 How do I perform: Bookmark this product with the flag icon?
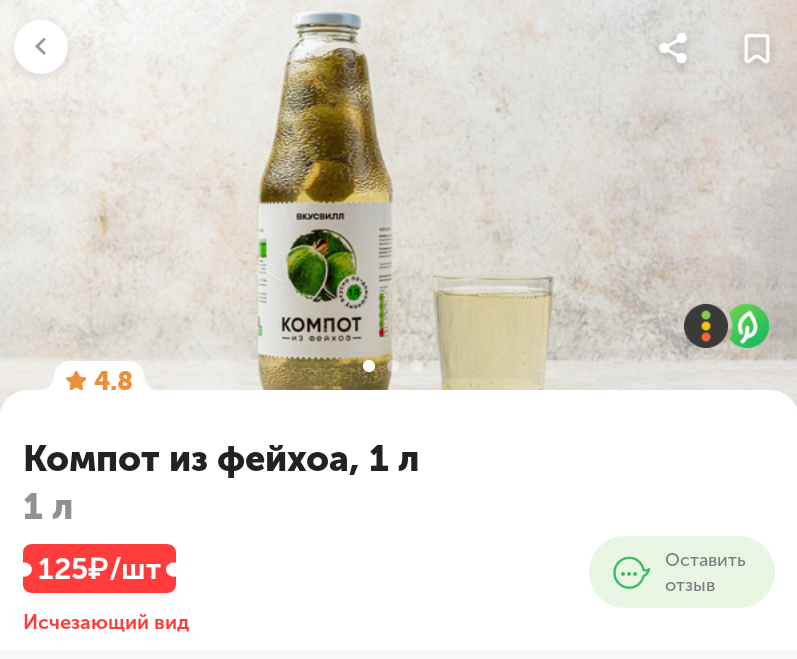coord(757,49)
